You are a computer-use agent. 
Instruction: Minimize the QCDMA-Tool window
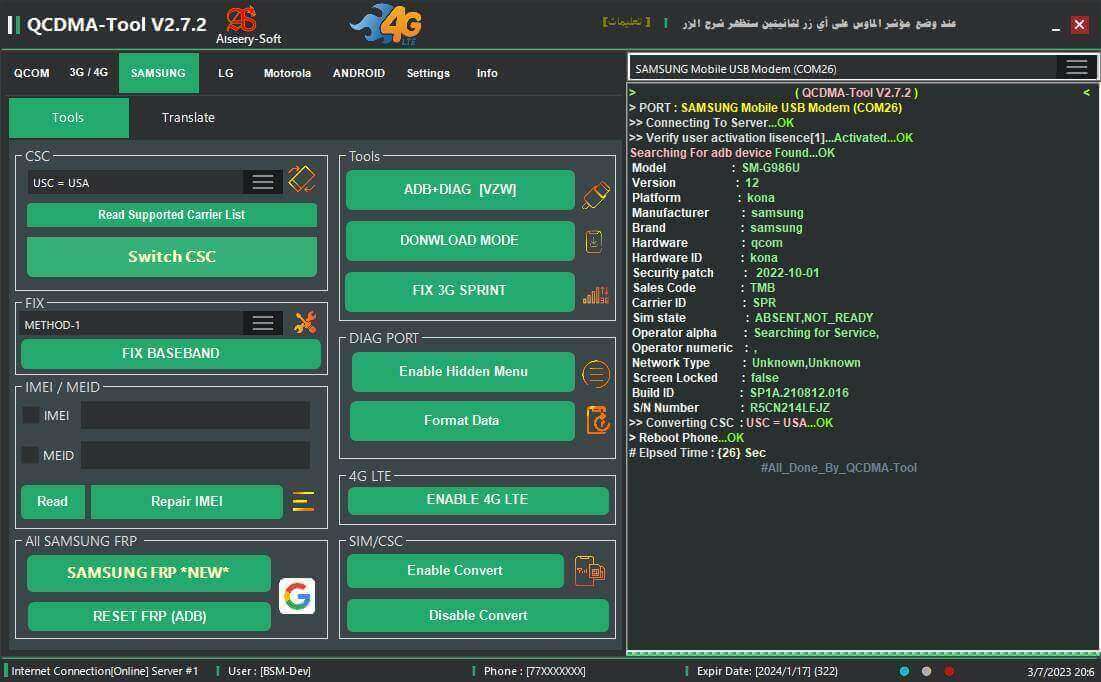pos(1055,27)
